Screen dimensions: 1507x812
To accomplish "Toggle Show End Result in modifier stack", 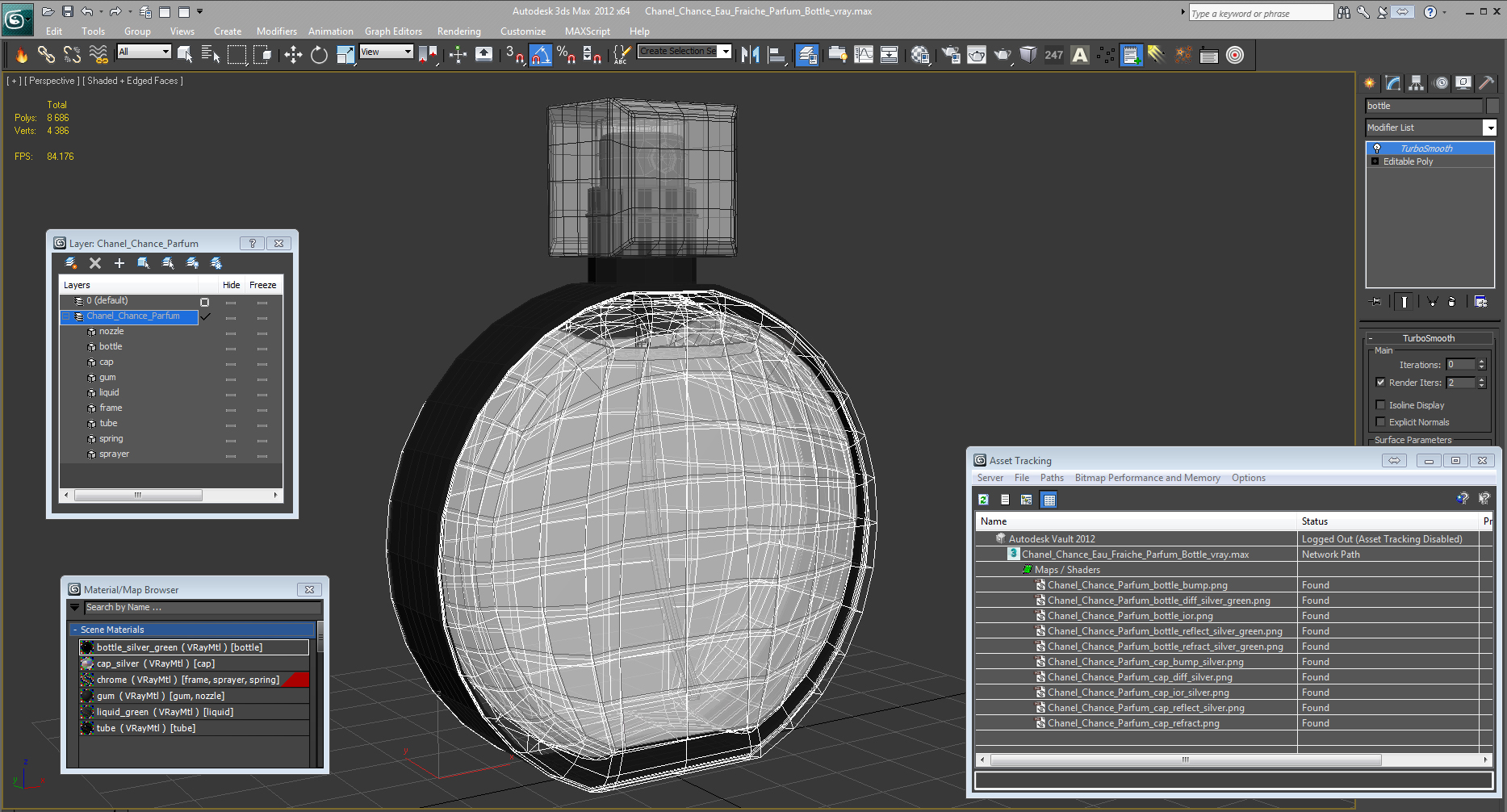I will 1404,302.
